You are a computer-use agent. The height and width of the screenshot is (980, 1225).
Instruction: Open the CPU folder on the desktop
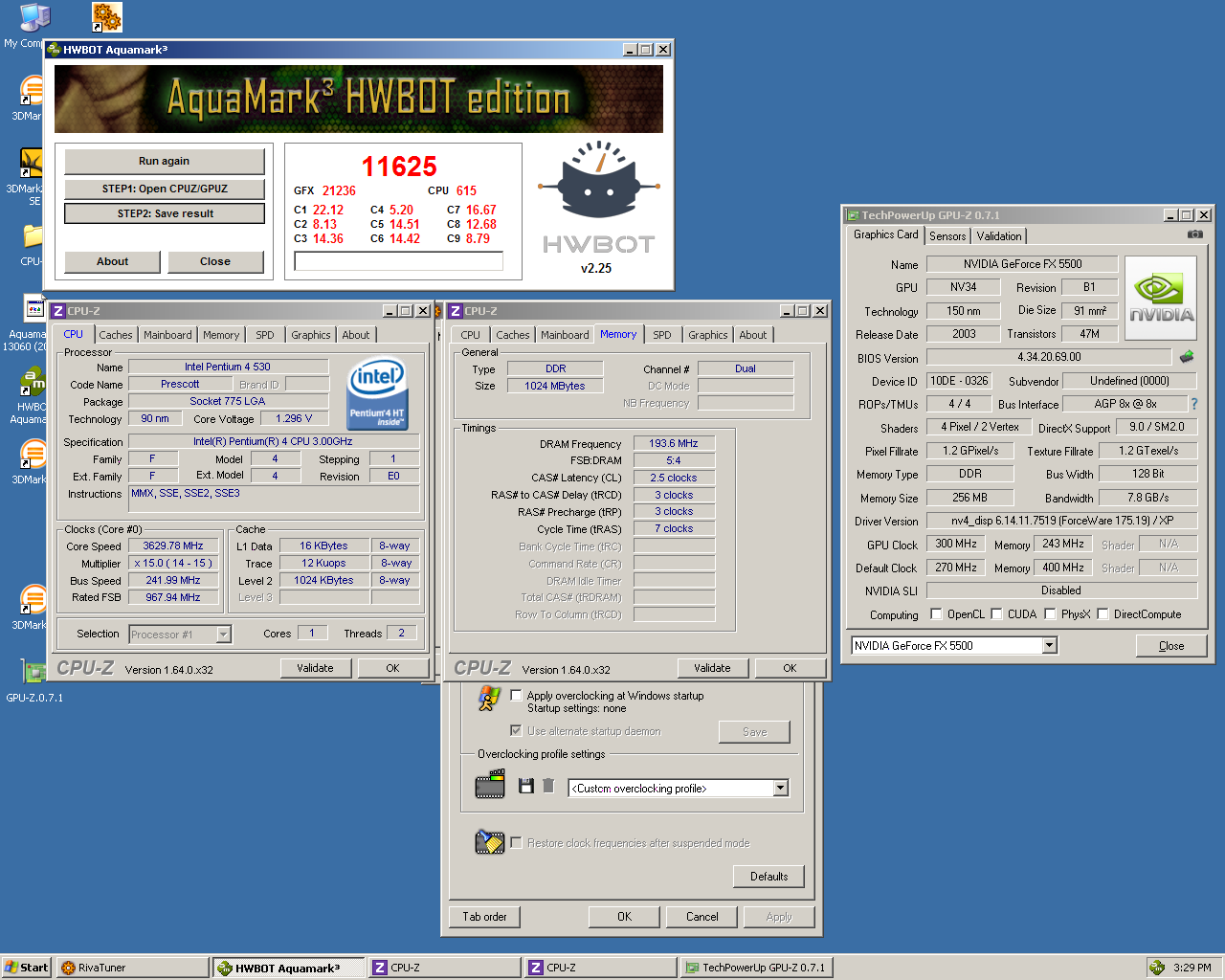click(x=32, y=235)
